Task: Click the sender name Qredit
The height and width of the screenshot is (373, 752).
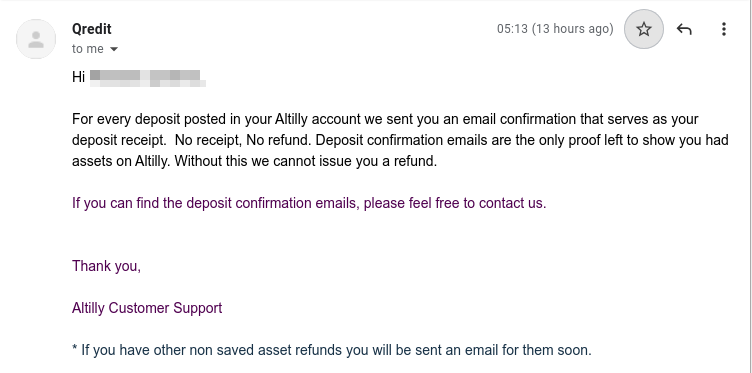Action: coord(92,29)
